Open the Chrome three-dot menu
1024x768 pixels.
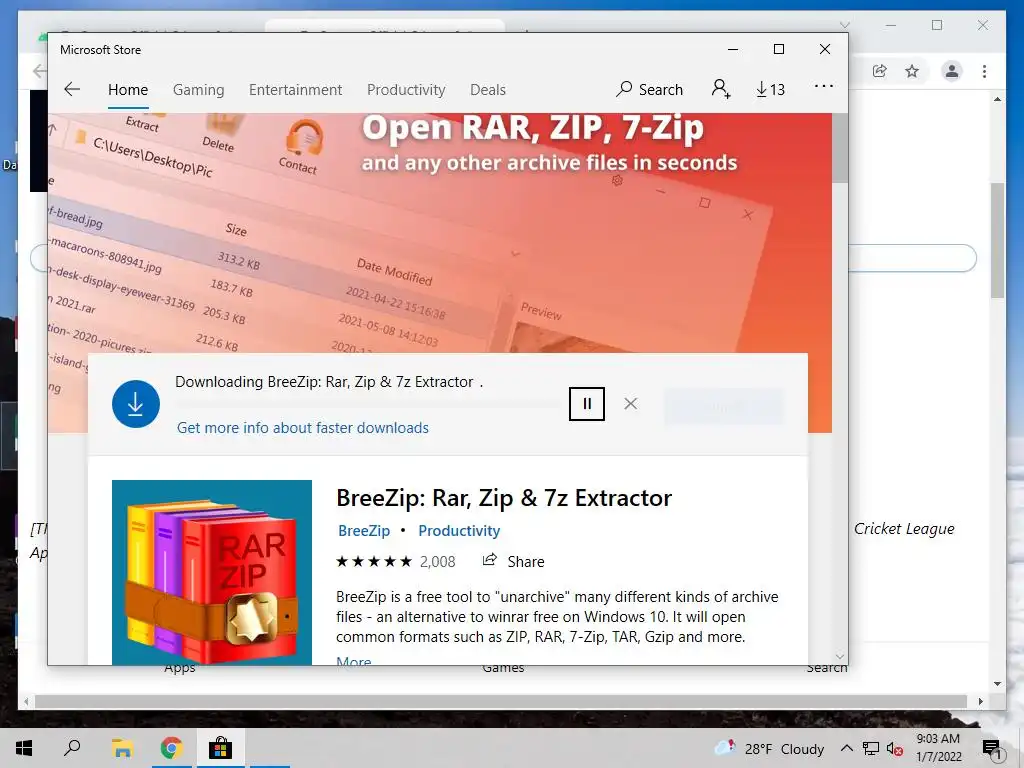[x=984, y=71]
